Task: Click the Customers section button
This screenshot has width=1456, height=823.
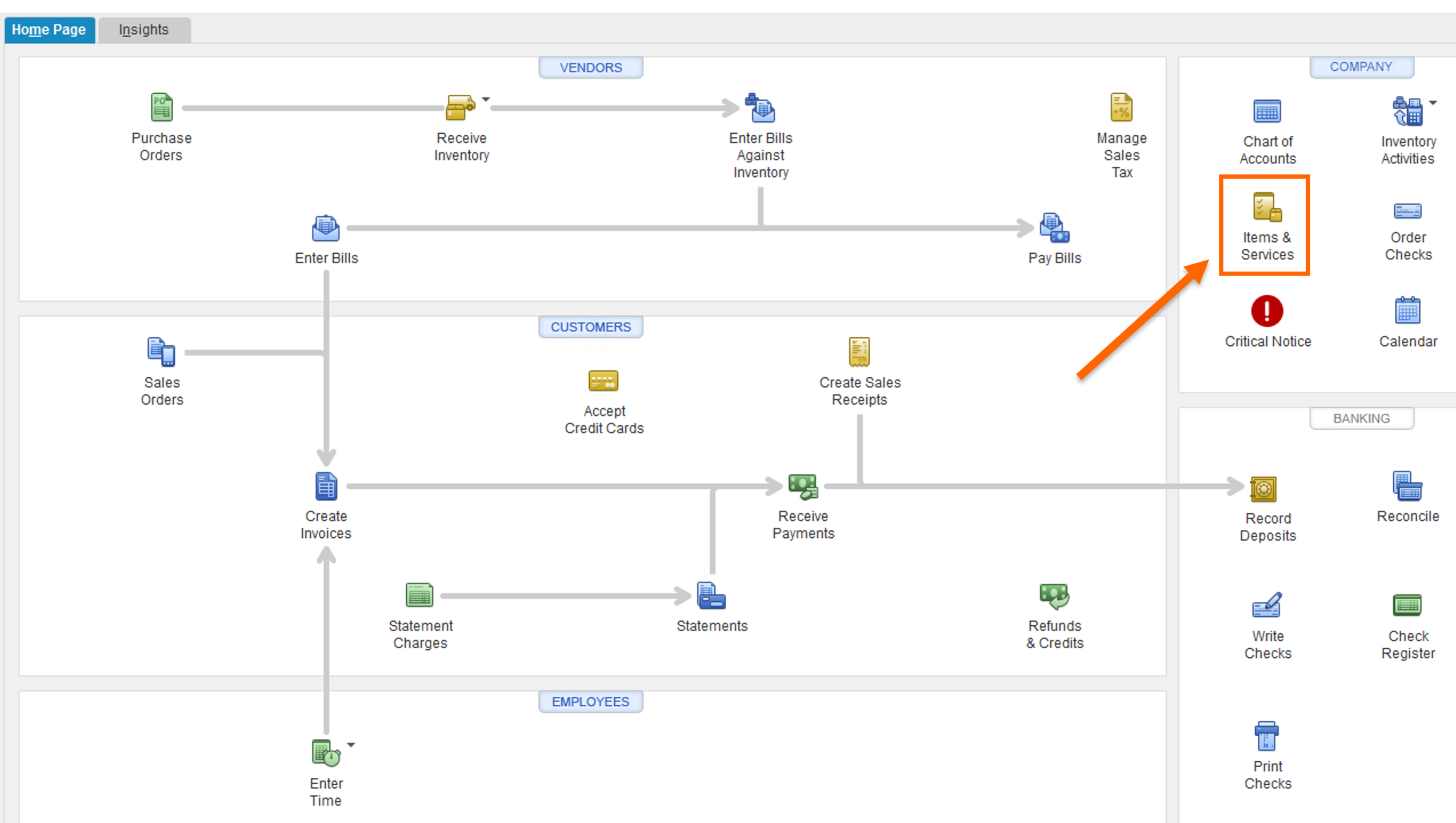Action: 590,327
